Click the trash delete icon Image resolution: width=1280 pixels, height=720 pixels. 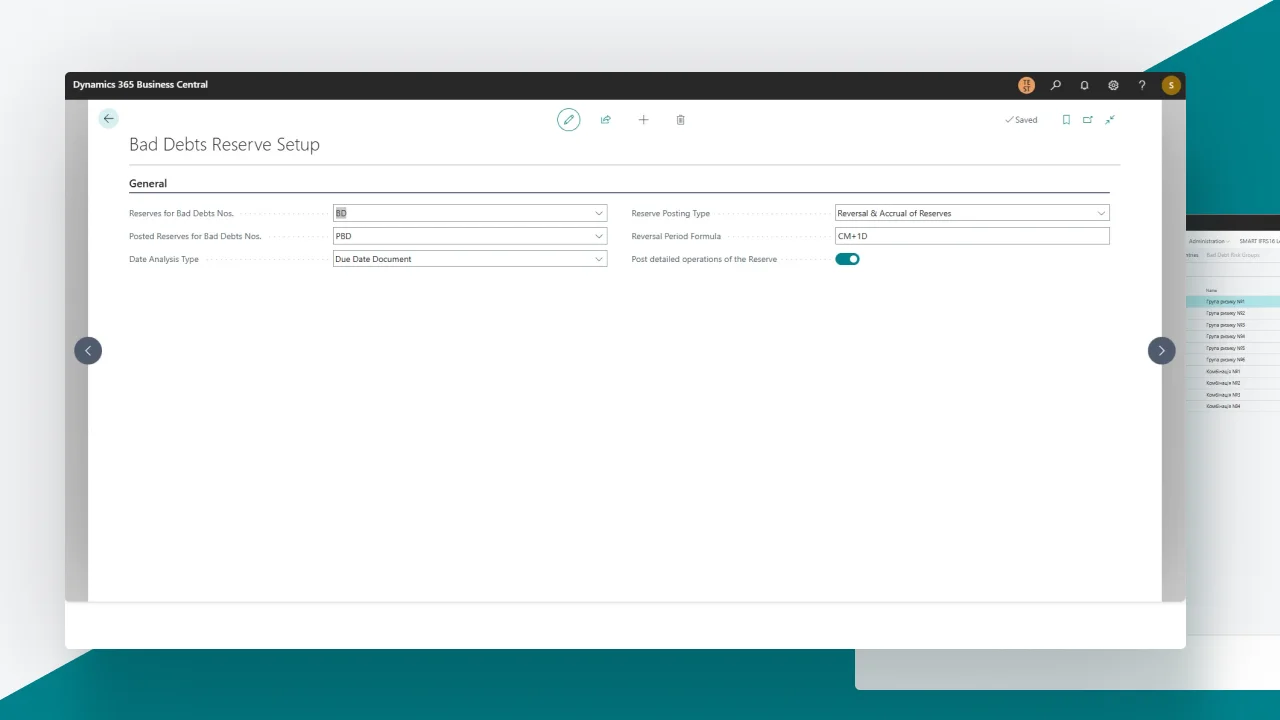tap(681, 120)
